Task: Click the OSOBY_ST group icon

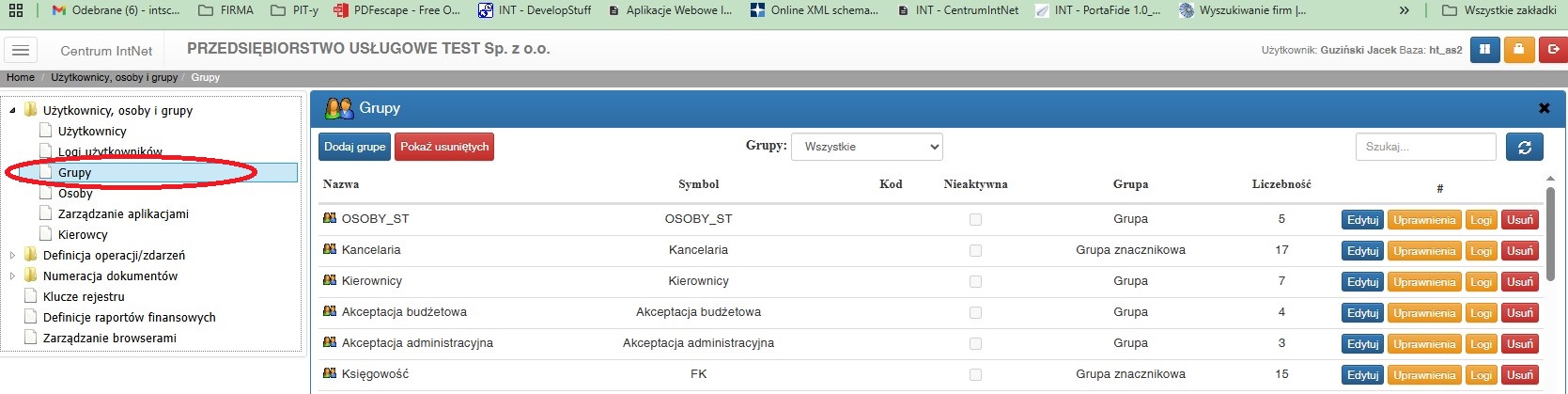Action: point(330,218)
